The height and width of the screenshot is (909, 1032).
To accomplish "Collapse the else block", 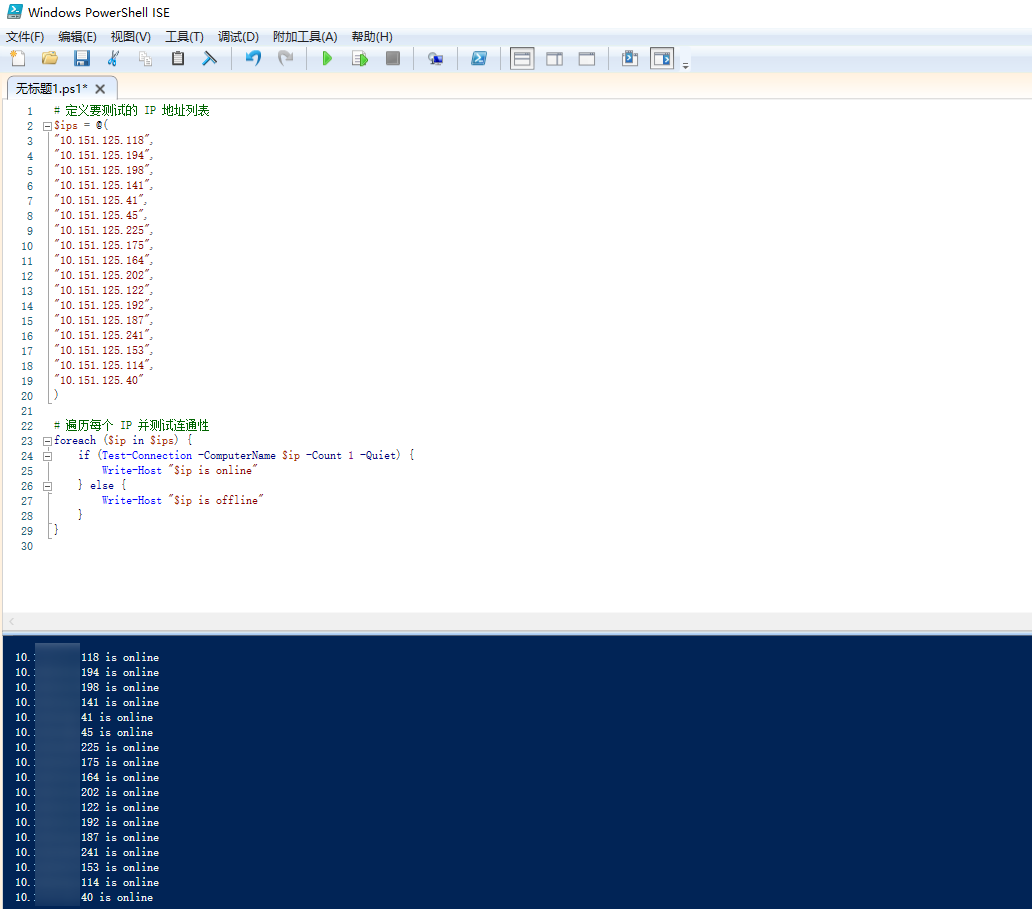I will 47,486.
